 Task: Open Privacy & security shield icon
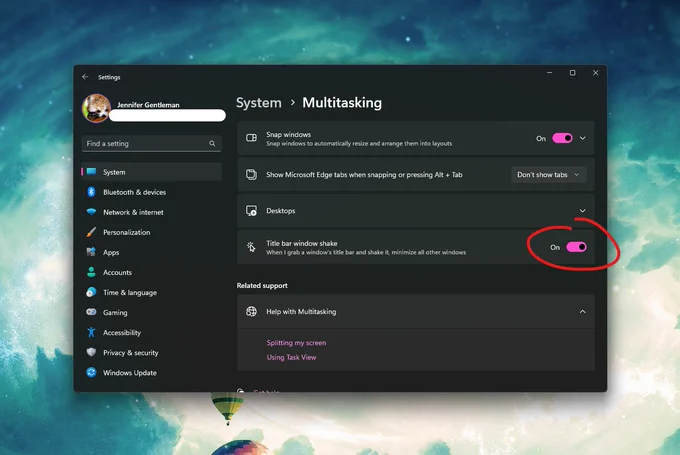(x=91, y=352)
